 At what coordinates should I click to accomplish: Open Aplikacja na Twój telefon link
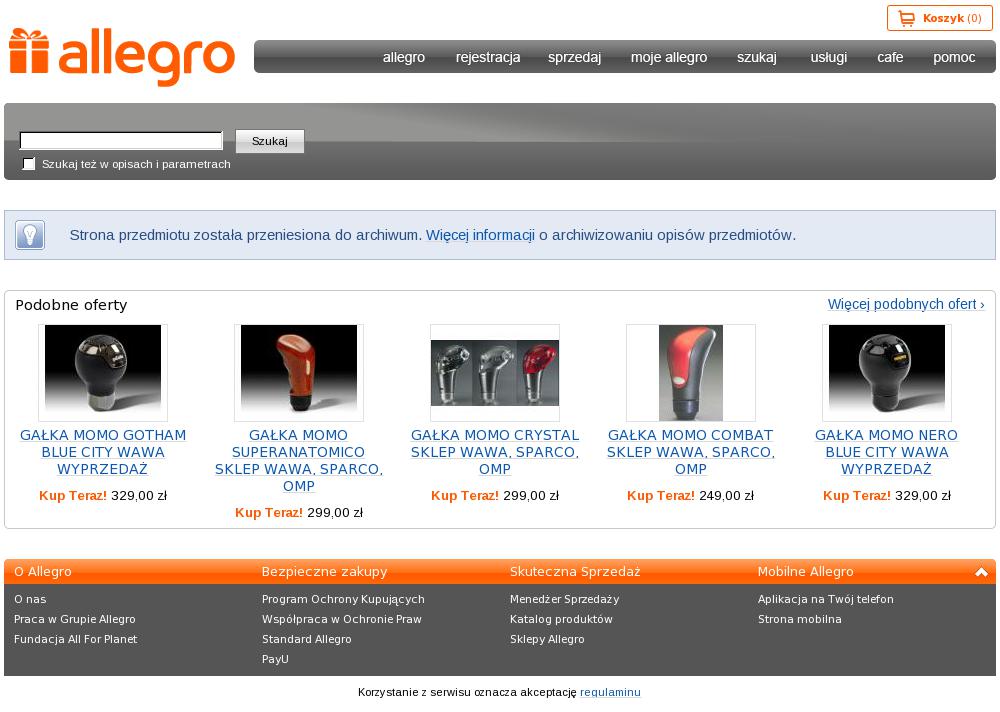click(826, 599)
